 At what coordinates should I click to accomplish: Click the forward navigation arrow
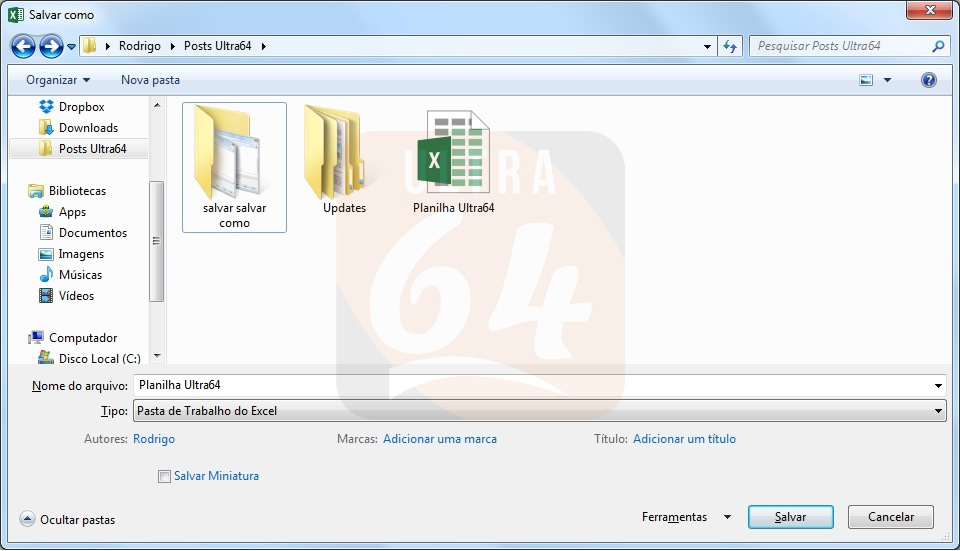click(51, 46)
